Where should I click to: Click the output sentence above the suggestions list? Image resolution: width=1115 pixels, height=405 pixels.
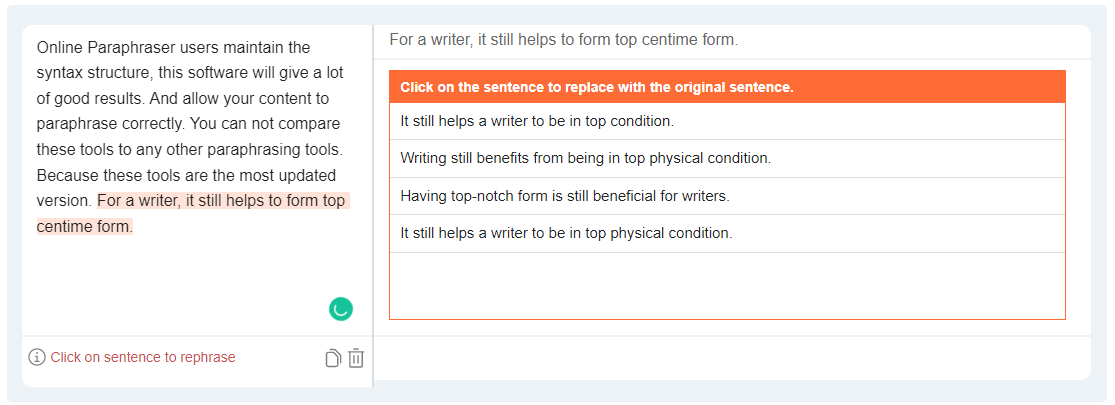(563, 41)
